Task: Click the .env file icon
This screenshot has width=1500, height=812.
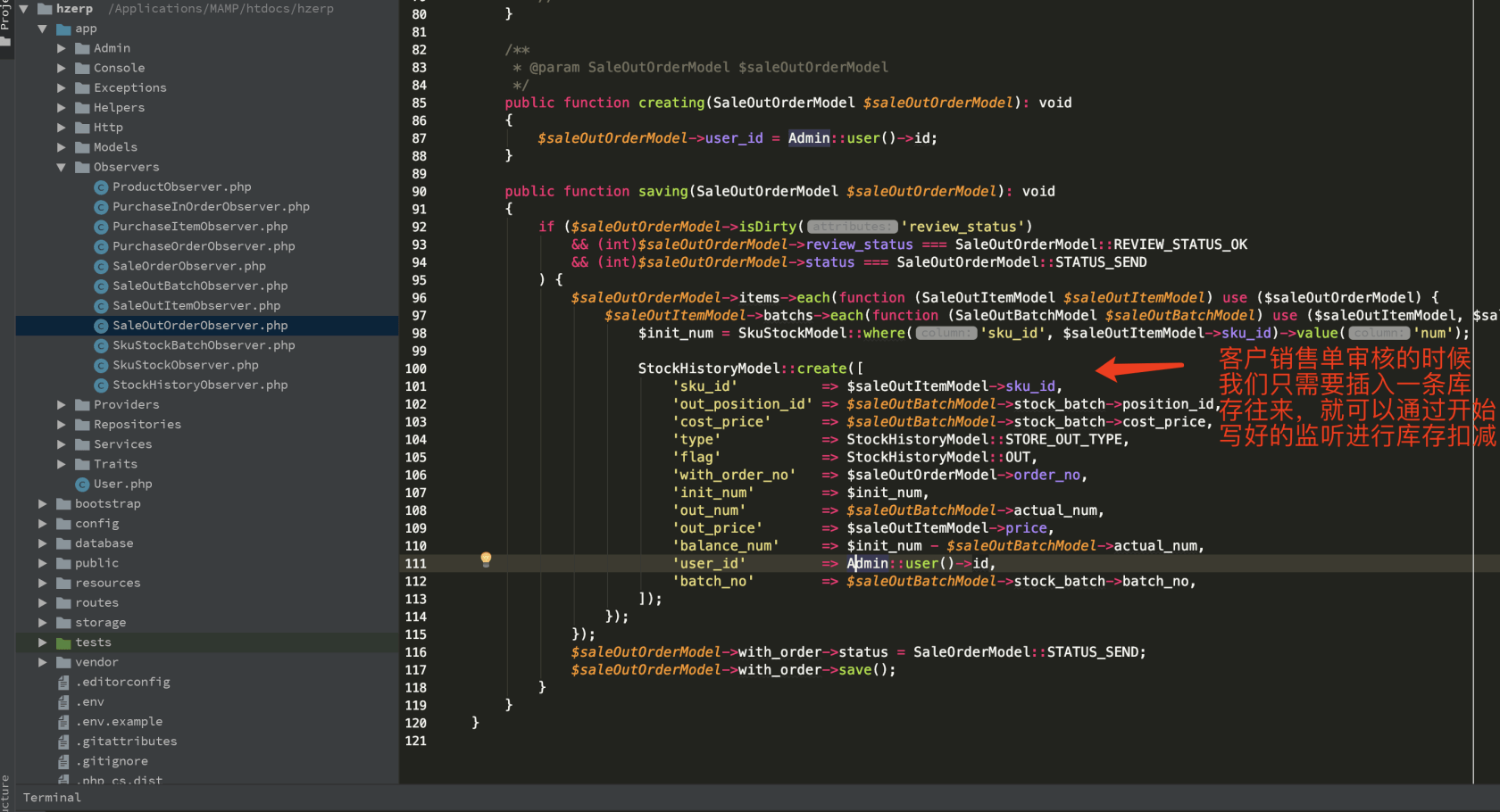Action: [x=63, y=702]
